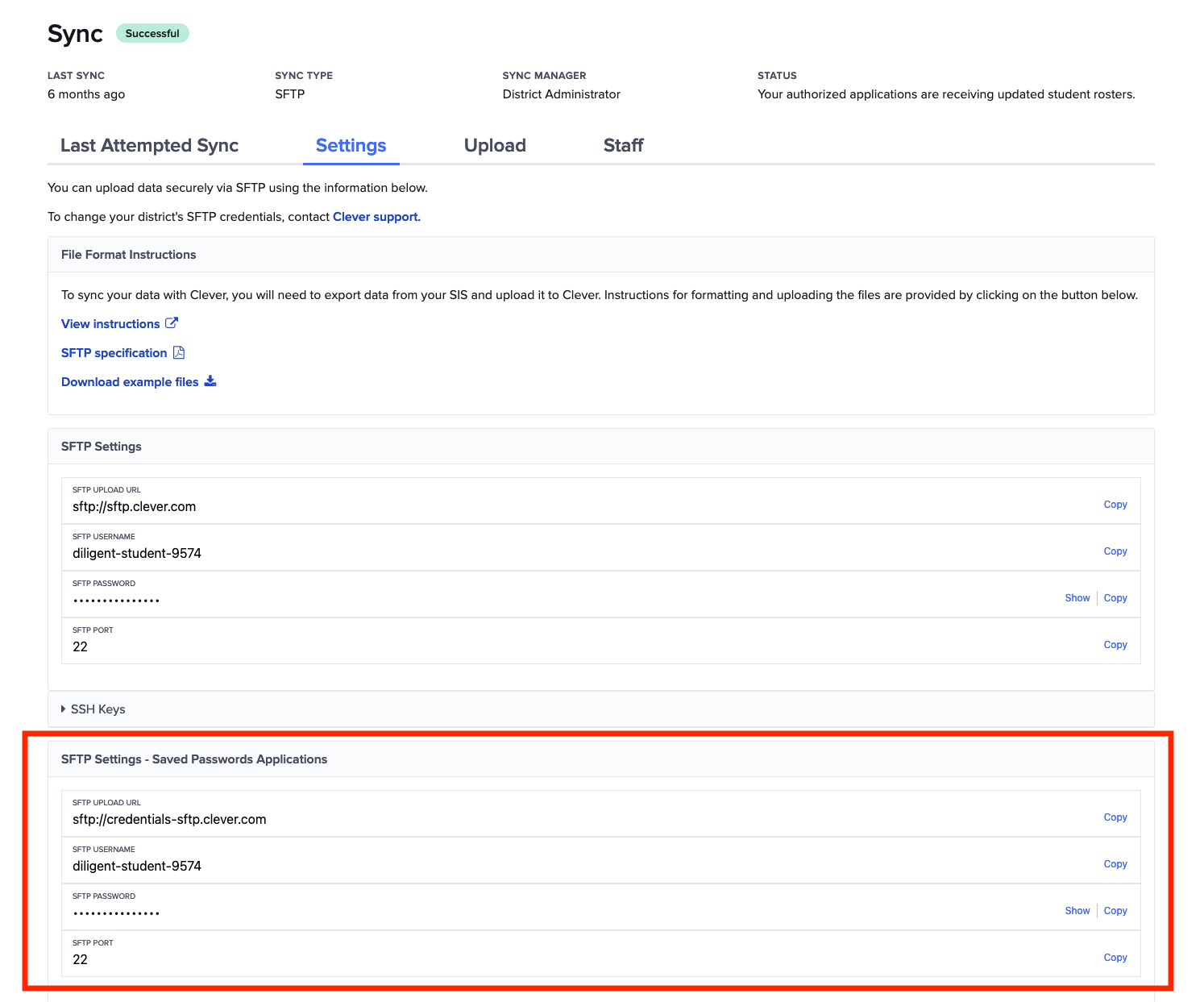Copy the SFTP port in SFTP Settings
Screen dimensions: 1204x1002
(1115, 645)
